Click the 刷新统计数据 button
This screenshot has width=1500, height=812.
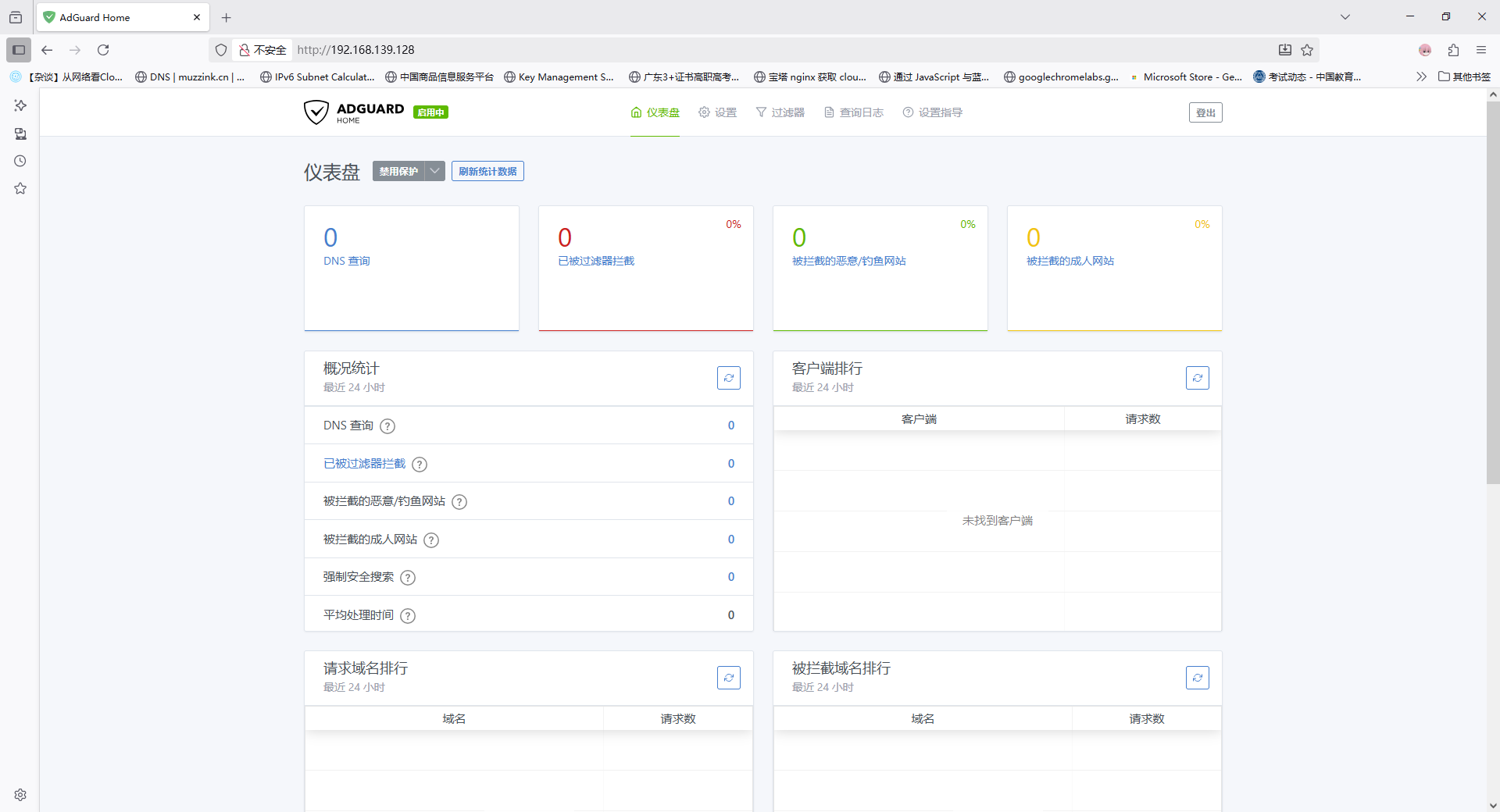point(487,171)
